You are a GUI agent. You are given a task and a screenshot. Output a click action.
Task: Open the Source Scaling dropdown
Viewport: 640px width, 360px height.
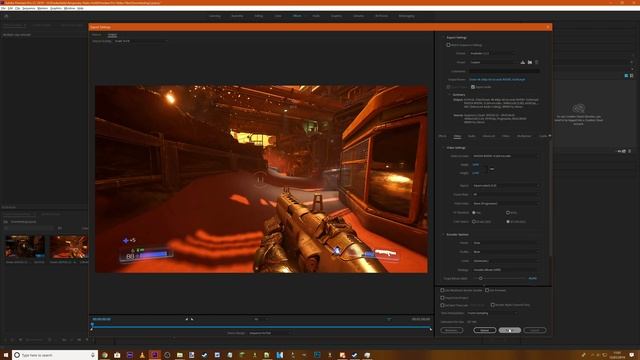(141, 41)
